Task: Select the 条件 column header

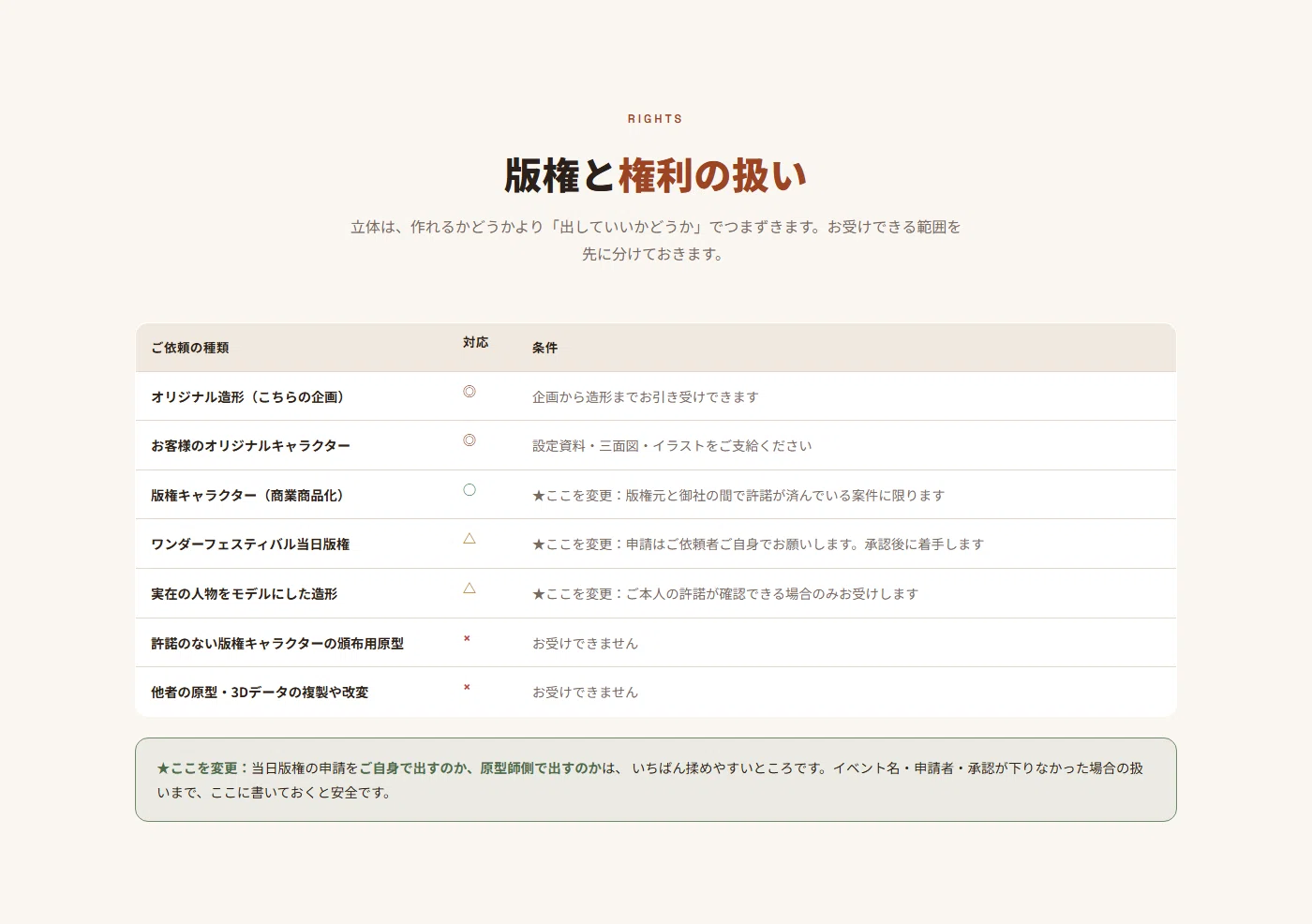Action: [x=544, y=348]
